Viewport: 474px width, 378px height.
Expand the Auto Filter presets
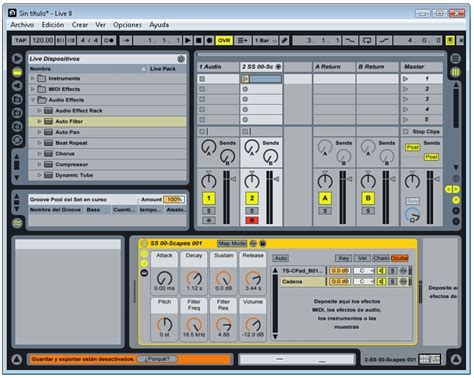(39, 121)
